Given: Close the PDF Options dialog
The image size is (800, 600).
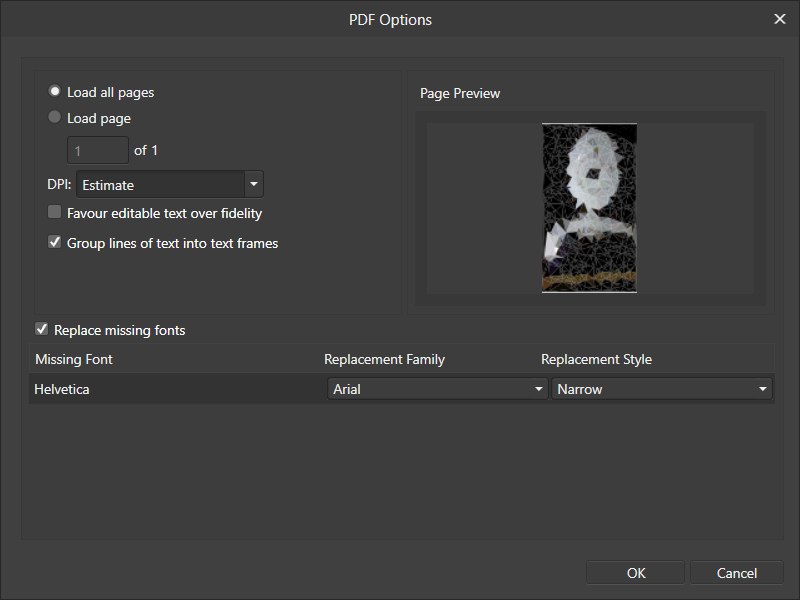Looking at the screenshot, I should [780, 19].
